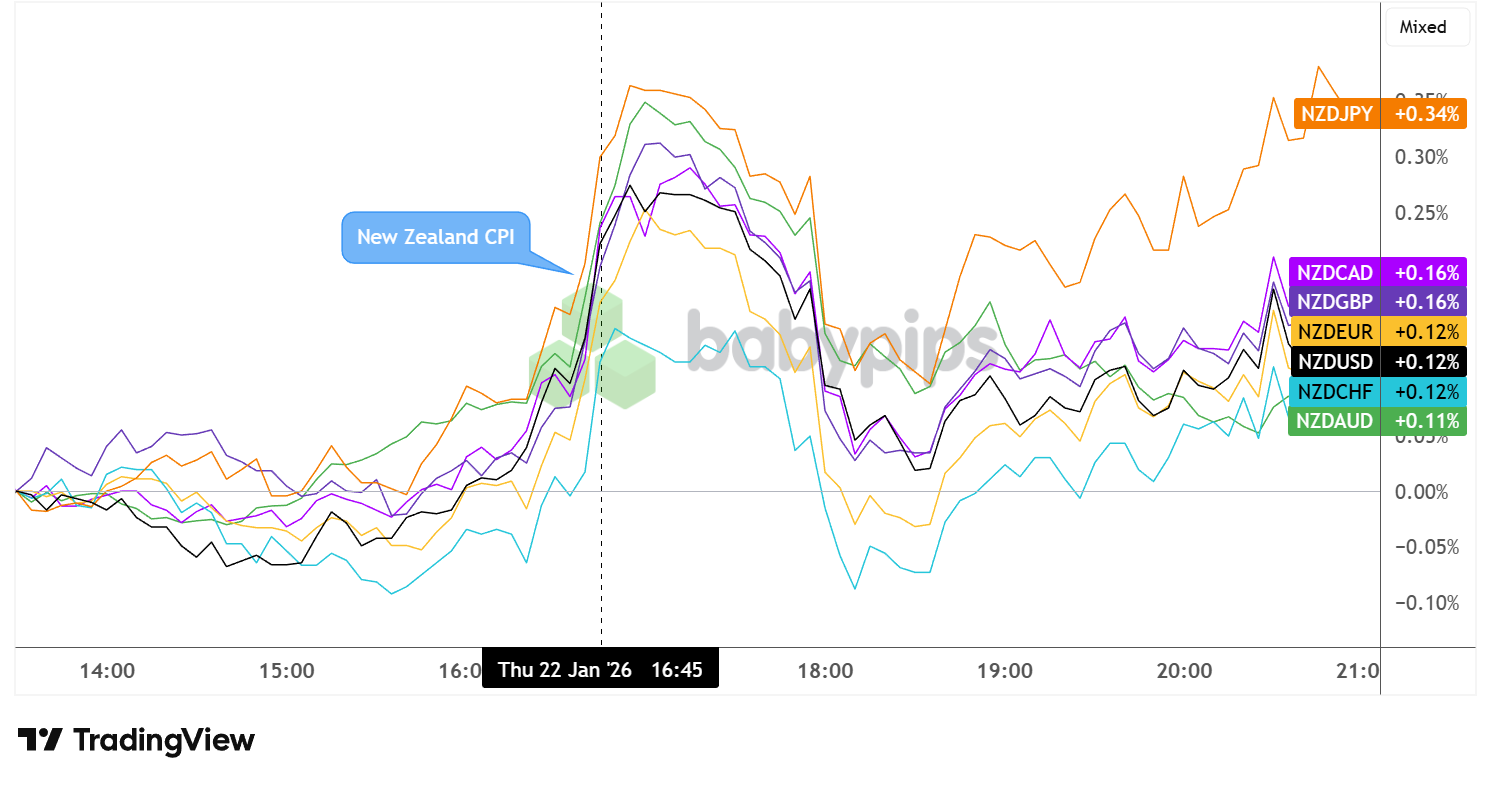Click the cyan NZDCHF label
This screenshot has width=1491, height=785.
pos(1335,391)
